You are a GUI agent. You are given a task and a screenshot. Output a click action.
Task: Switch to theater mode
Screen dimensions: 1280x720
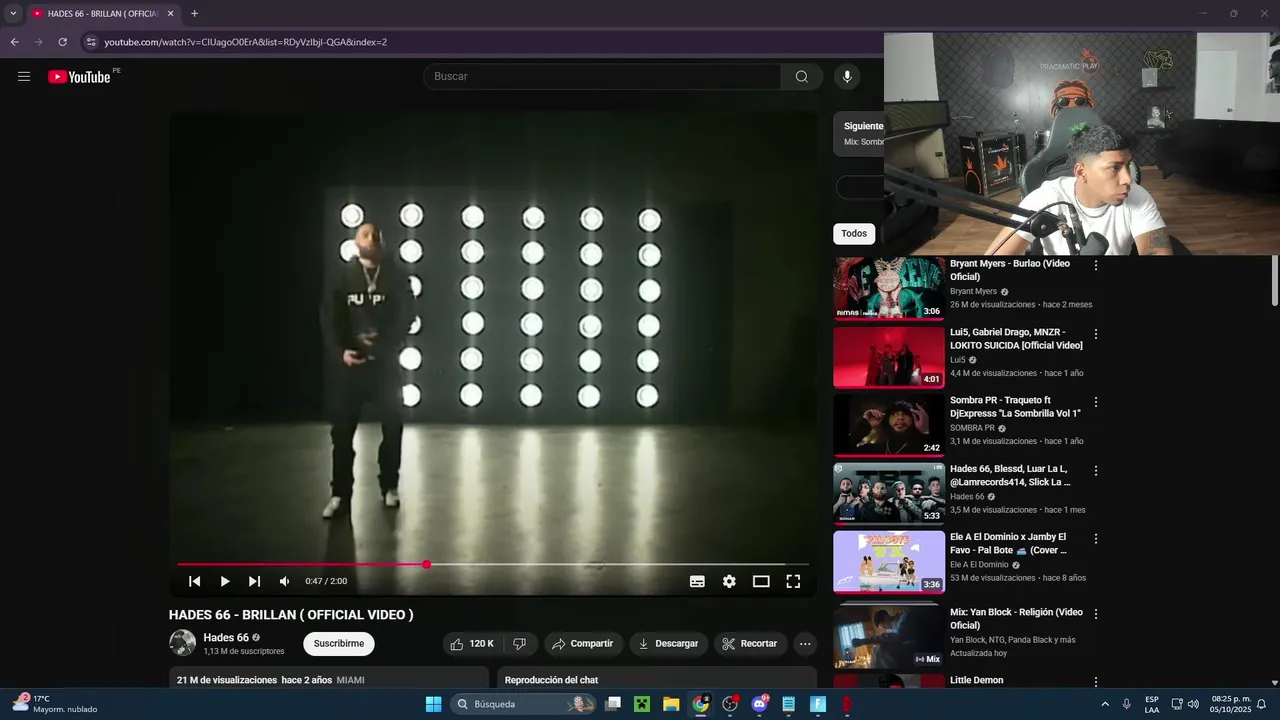[x=761, y=581]
